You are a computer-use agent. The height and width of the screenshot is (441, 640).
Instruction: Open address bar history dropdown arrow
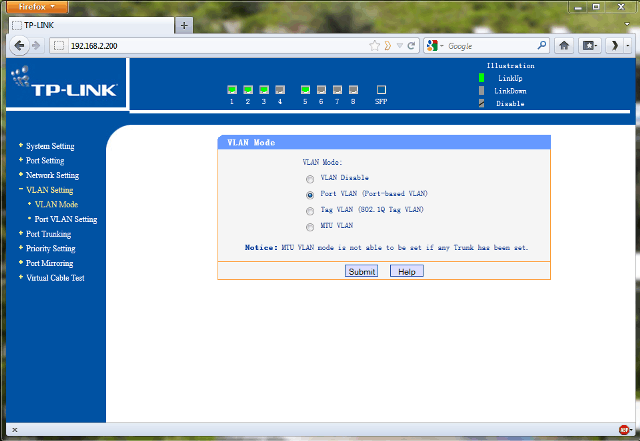click(400, 46)
